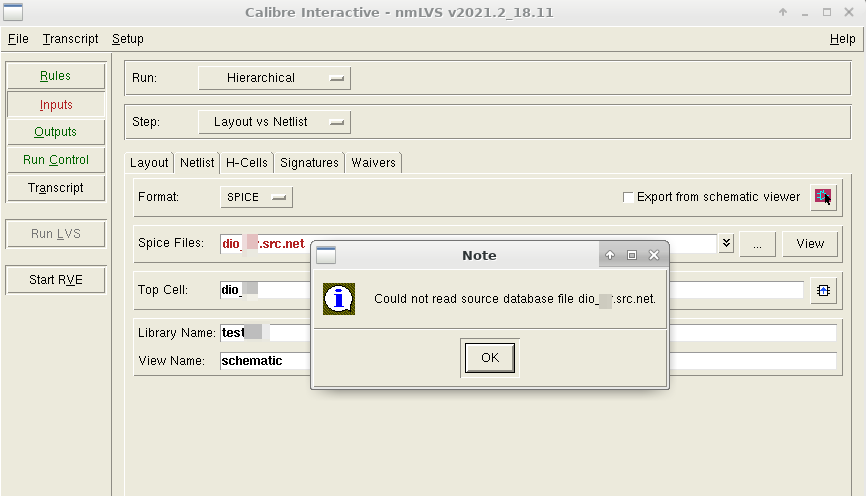Click the 'Could not read source database' message
The height and width of the screenshot is (496, 866).
coord(515,299)
